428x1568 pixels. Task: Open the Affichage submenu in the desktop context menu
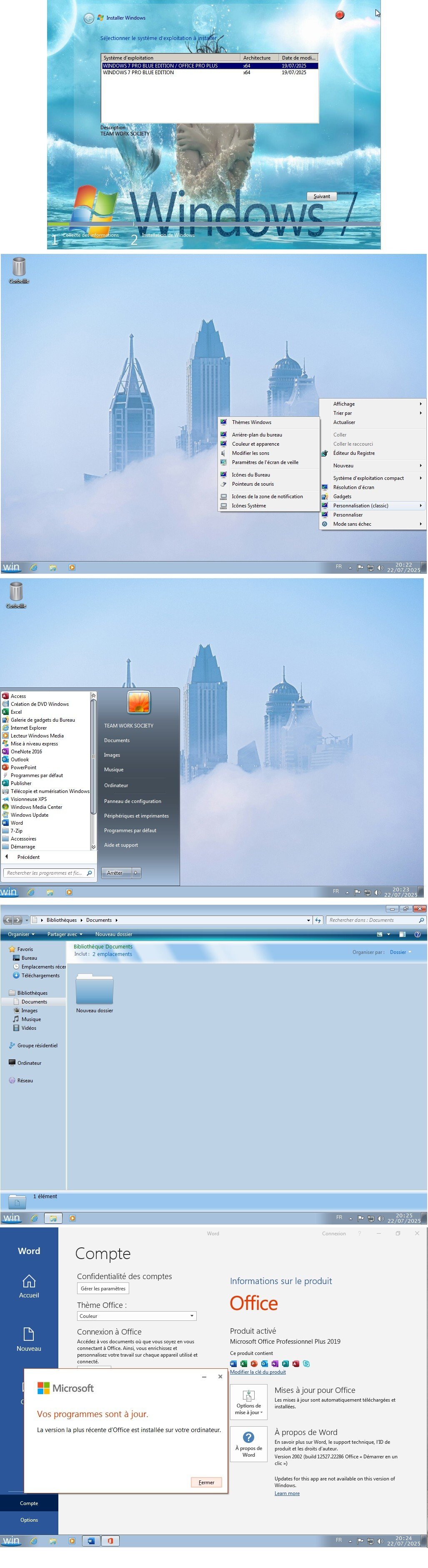point(373,404)
